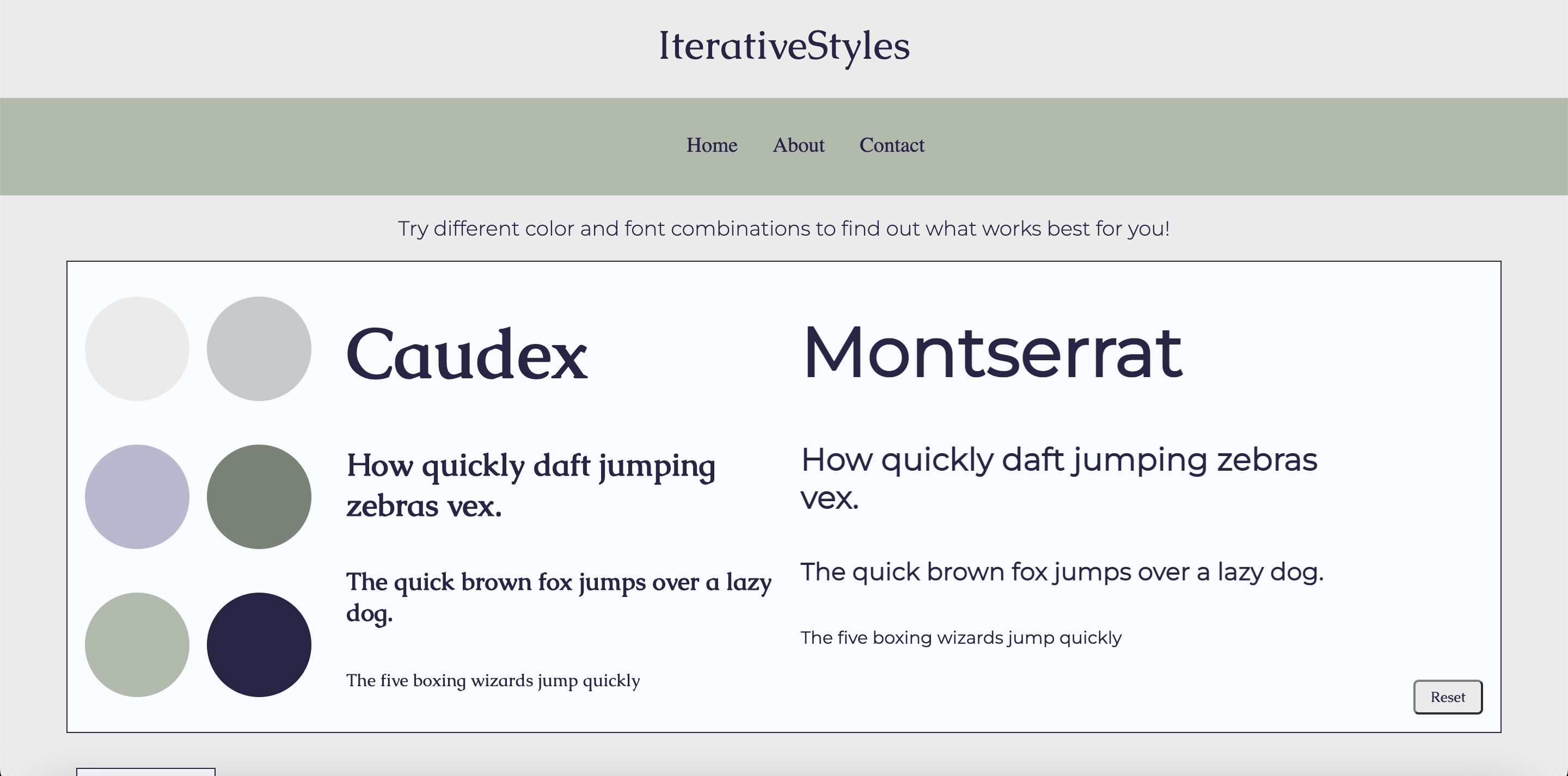Pick the olive green color swatch

pos(259,496)
